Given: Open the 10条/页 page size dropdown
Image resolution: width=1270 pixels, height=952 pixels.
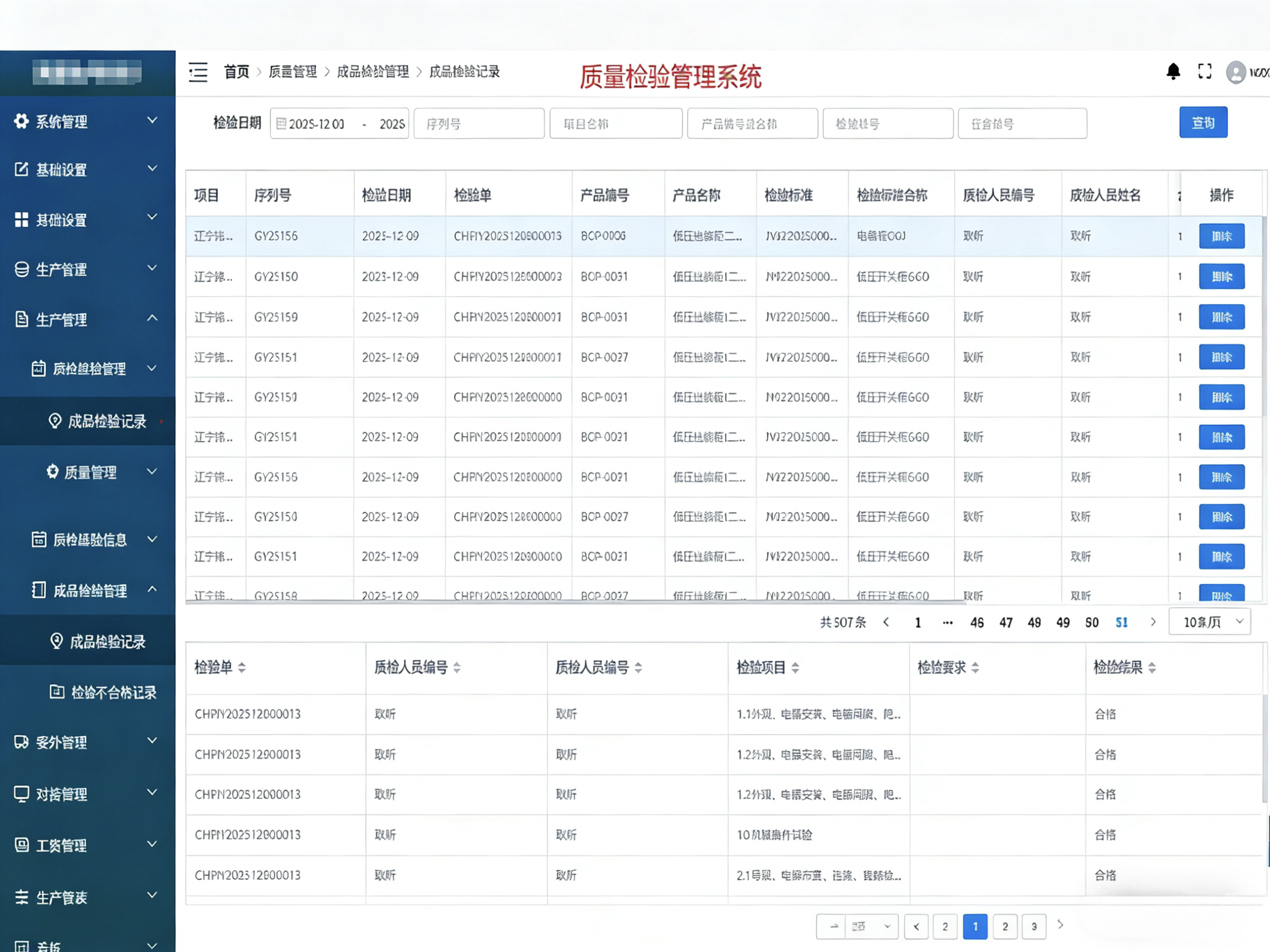Looking at the screenshot, I should [x=1209, y=622].
